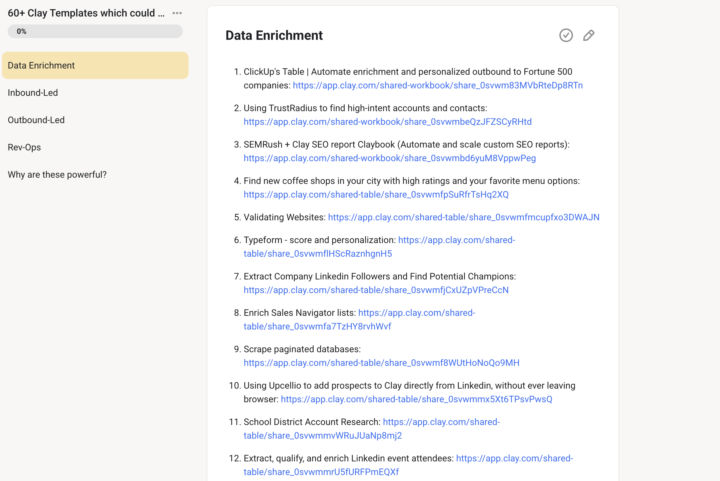Click the text 'Using TrustRadius to find high-intent accounts'
Image resolution: width=720 pixels, height=481 pixels.
[x=336, y=108]
